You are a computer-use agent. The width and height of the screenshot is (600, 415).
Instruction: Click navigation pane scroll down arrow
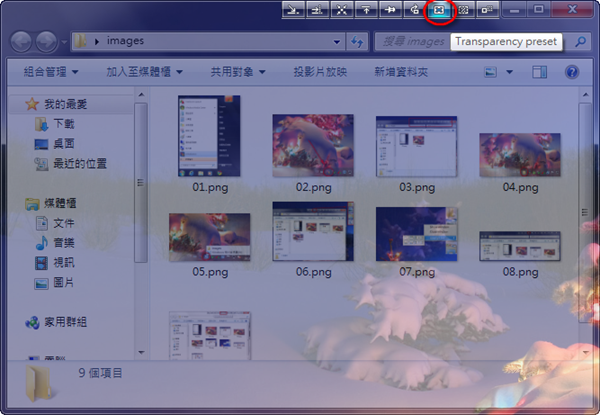[x=141, y=352]
